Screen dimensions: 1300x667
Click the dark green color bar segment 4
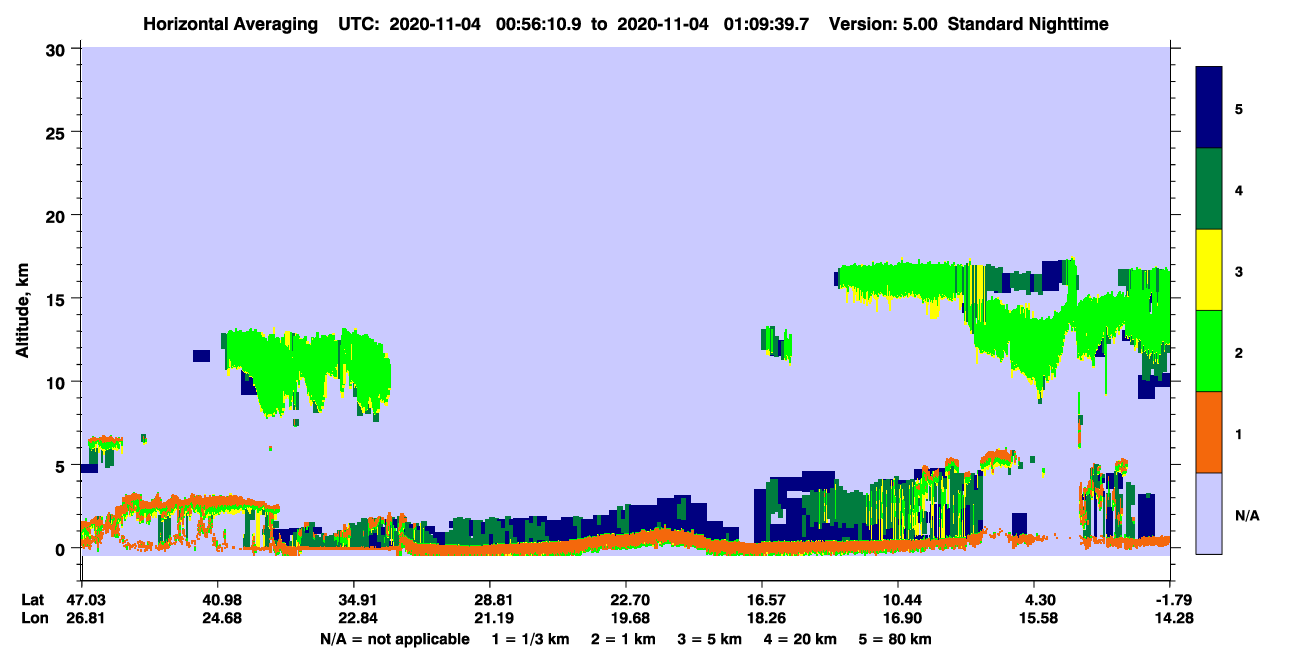click(x=1209, y=189)
